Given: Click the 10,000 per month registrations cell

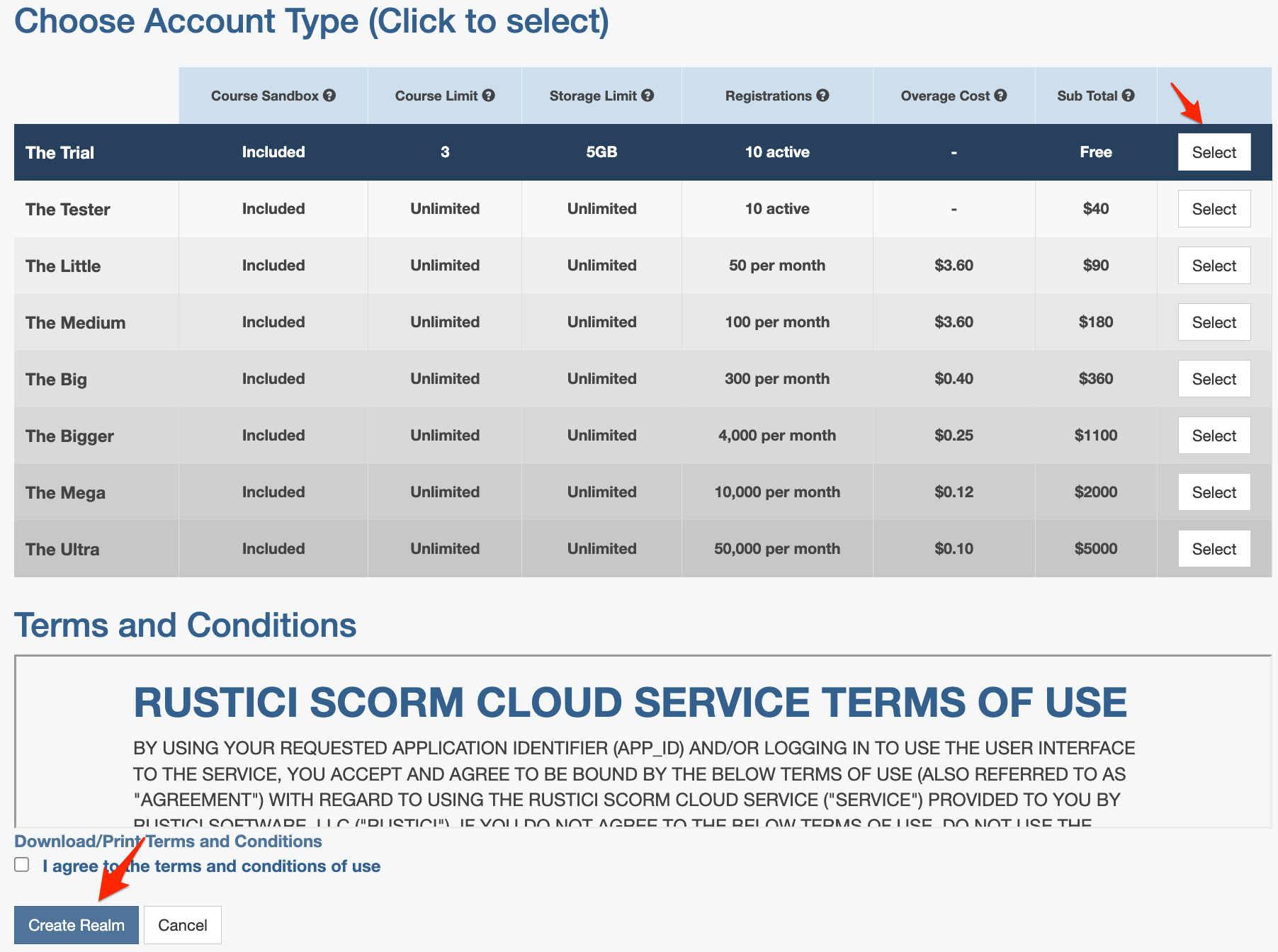Looking at the screenshot, I should point(777,492).
